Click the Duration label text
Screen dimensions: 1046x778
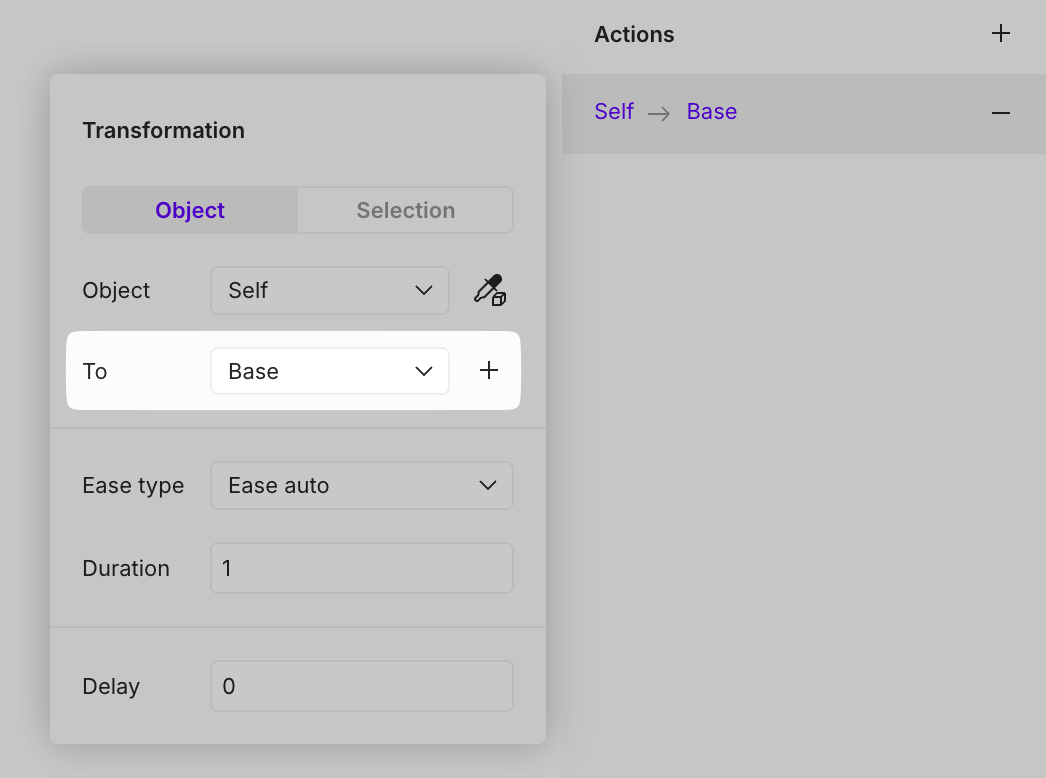point(126,568)
